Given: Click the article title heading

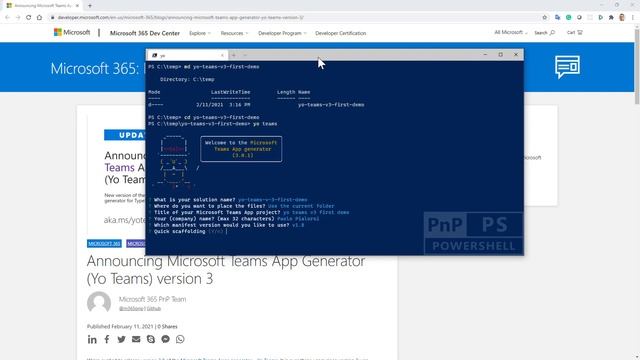Looking at the screenshot, I should tap(226, 270).
